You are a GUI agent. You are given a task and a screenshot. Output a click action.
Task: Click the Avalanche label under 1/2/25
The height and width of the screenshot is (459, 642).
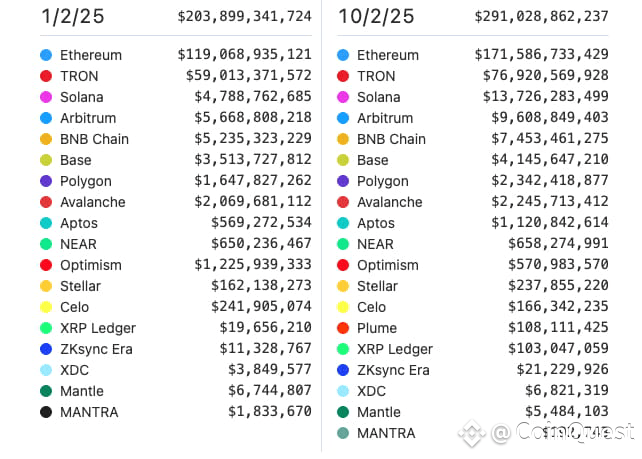coord(93,202)
